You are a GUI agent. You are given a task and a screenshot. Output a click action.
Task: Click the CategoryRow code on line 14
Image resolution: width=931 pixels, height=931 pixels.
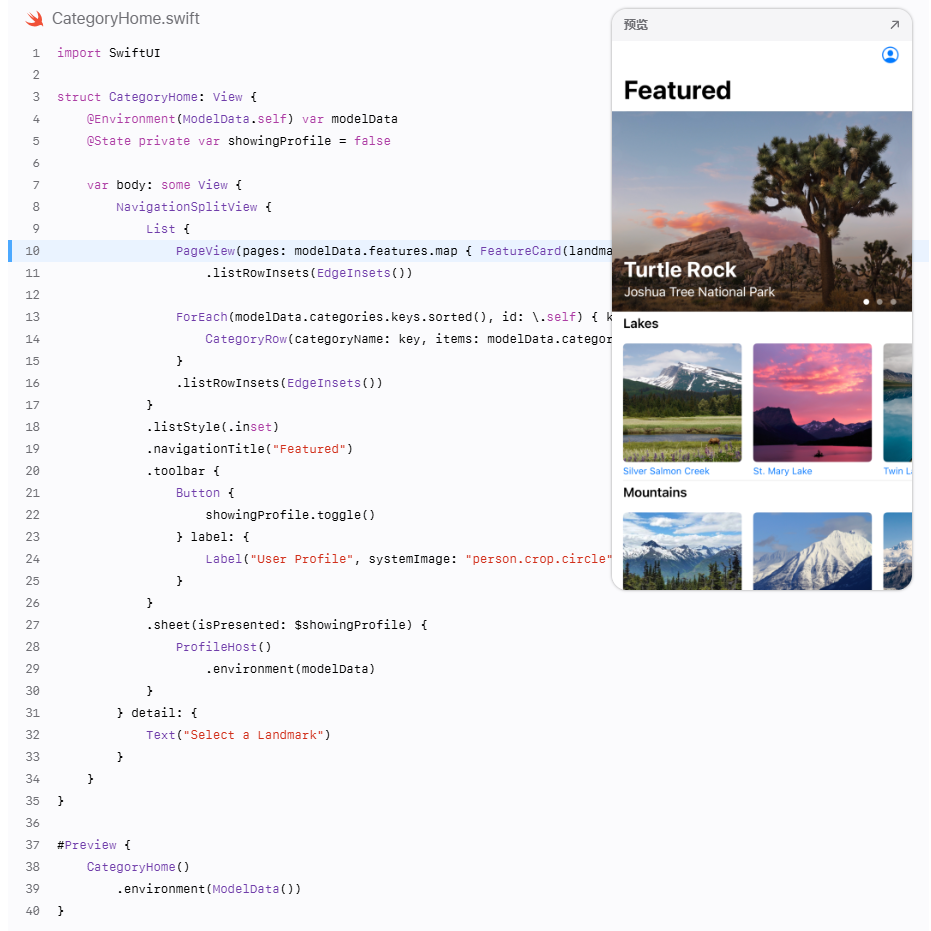click(408, 338)
